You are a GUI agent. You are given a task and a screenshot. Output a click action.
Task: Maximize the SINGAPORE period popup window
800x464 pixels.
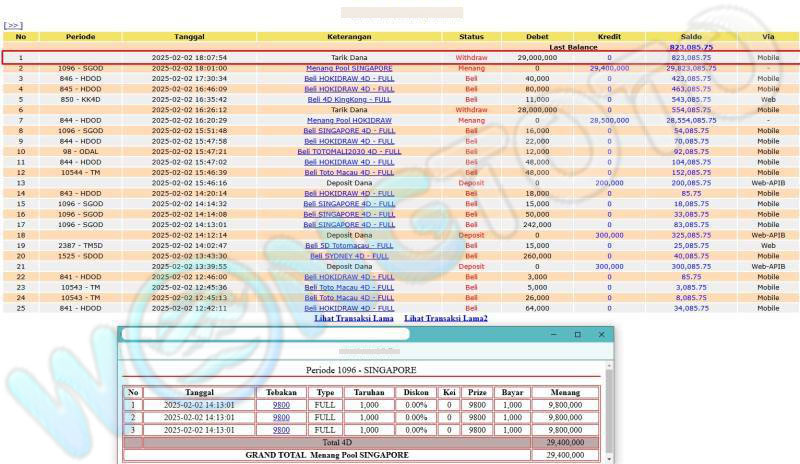(577, 334)
